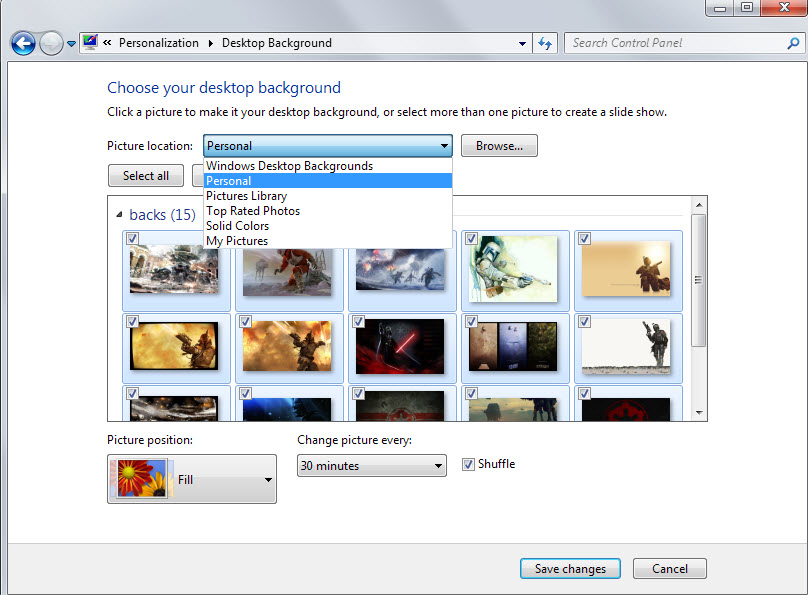
Task: Select the dark blue space wallpaper thumbnail
Action: [x=288, y=410]
